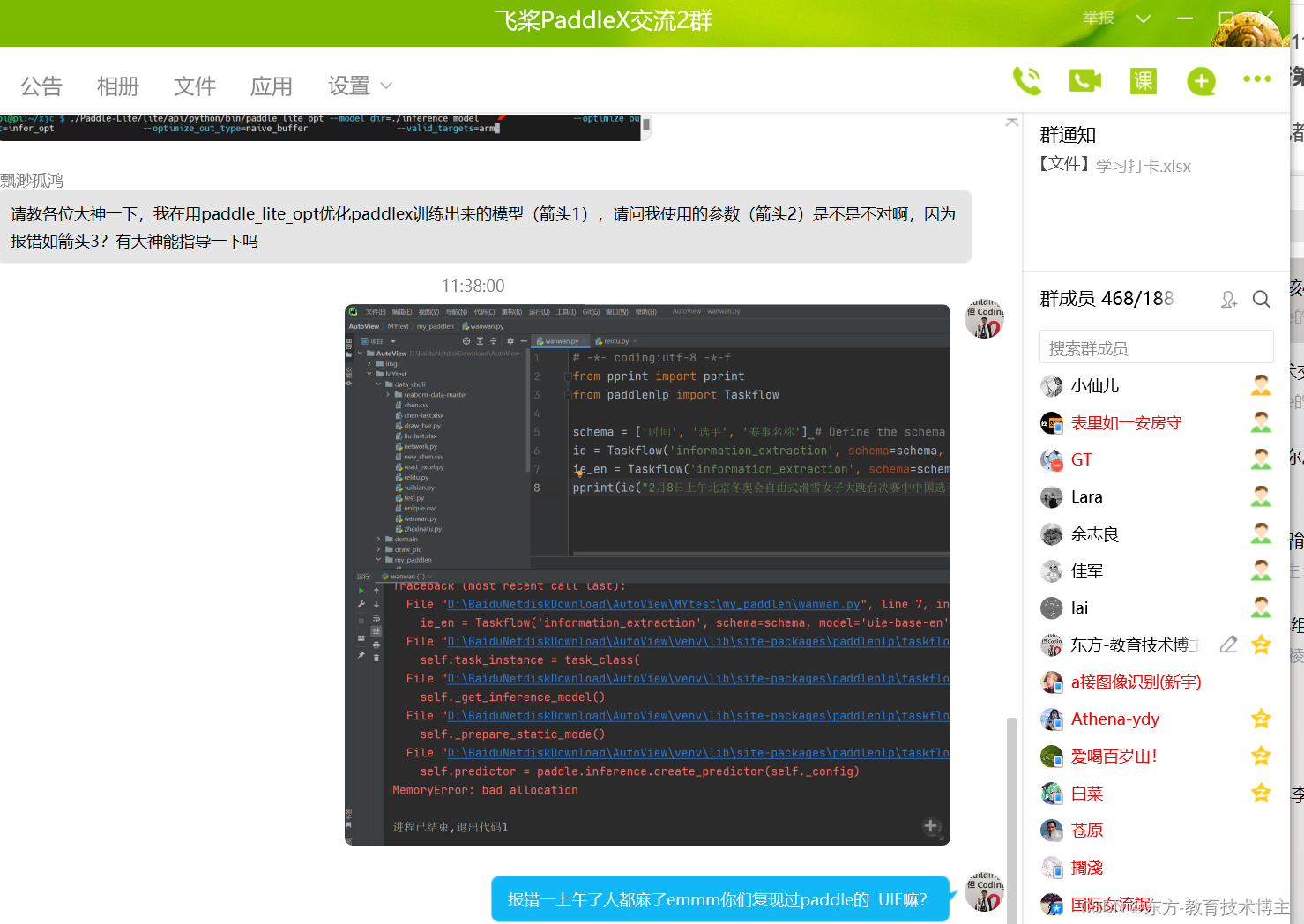Image resolution: width=1304 pixels, height=924 pixels.
Task: Click the add member icon beside 群成员
Action: tap(1229, 300)
